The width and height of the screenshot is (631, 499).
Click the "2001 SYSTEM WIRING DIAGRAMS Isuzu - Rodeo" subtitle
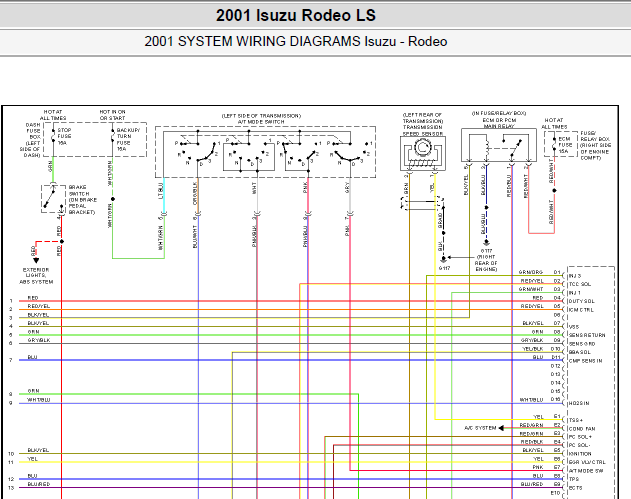pyautogui.click(x=296, y=41)
